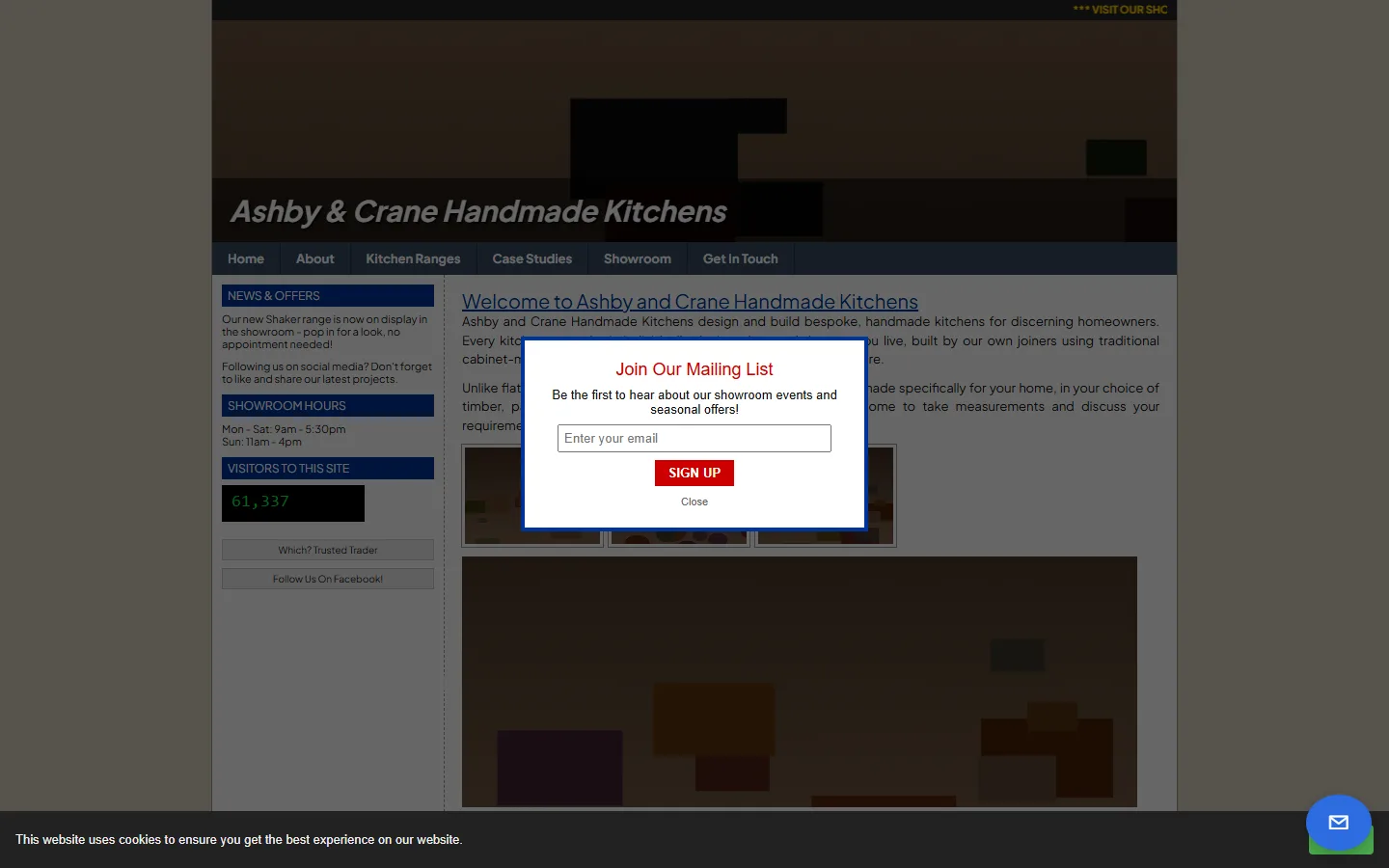1389x868 pixels.
Task: Click the VISITORS TO THIS SITE heading
Action: coord(328,469)
